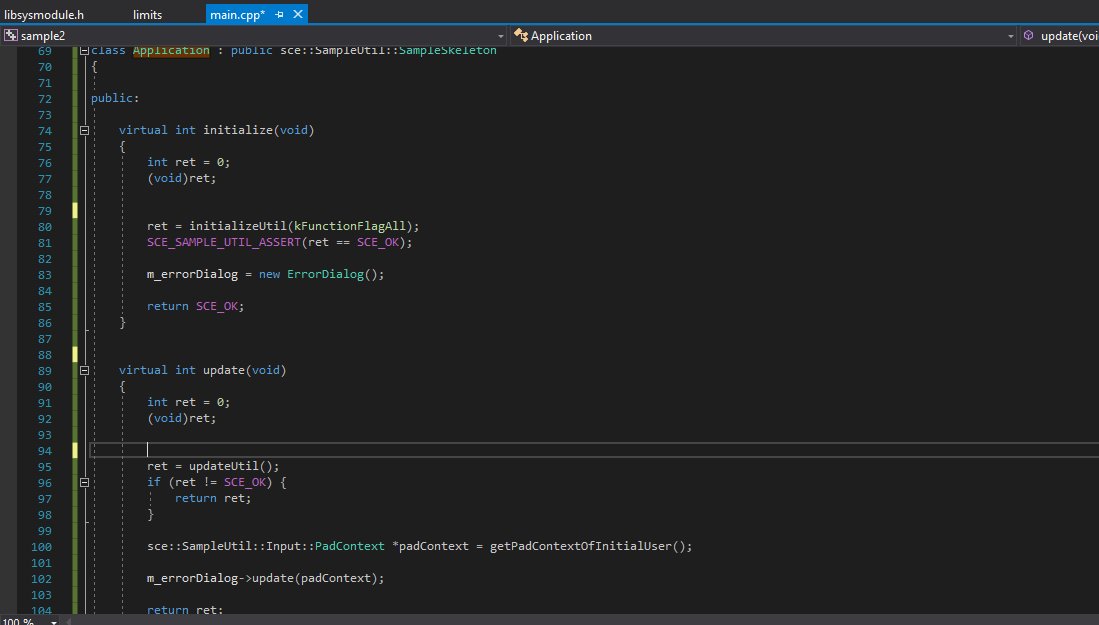Open the update(voi member dropdown
This screenshot has height=625, width=1099.
pyautogui.click(x=1069, y=36)
